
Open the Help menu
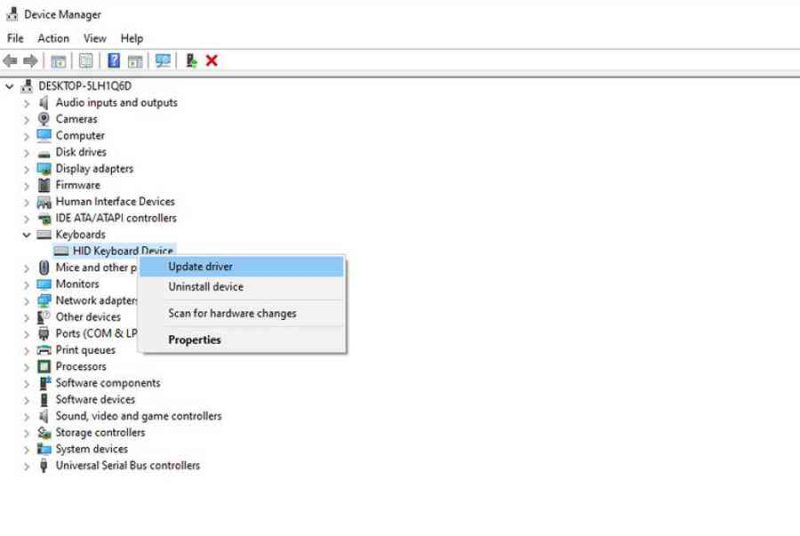(132, 38)
